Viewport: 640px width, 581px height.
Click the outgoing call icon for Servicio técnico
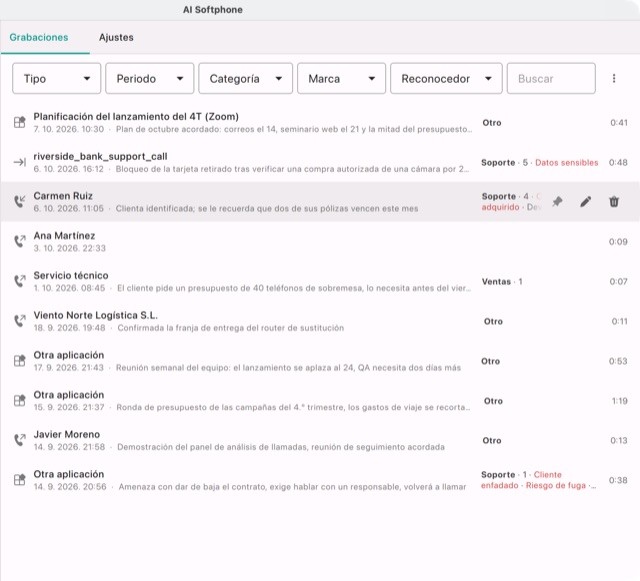(20, 281)
